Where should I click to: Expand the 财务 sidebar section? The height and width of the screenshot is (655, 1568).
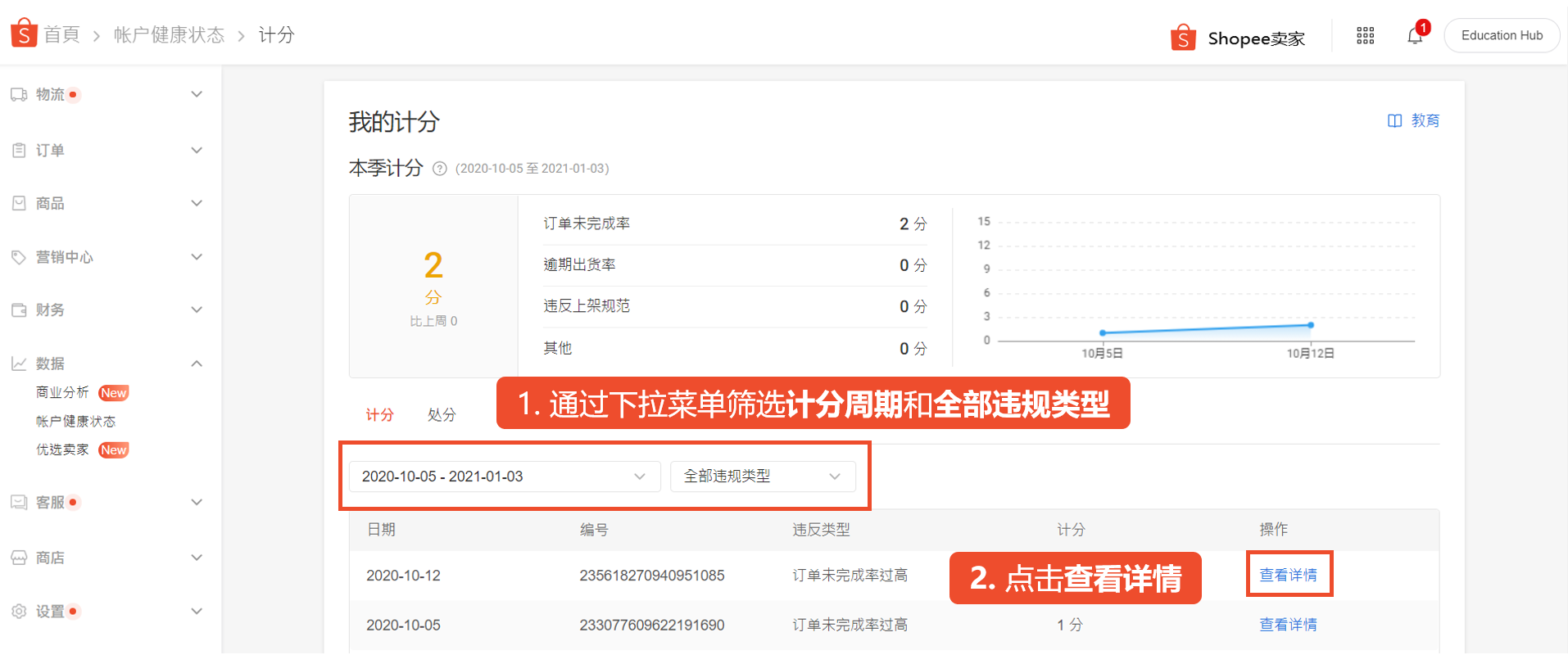click(197, 309)
